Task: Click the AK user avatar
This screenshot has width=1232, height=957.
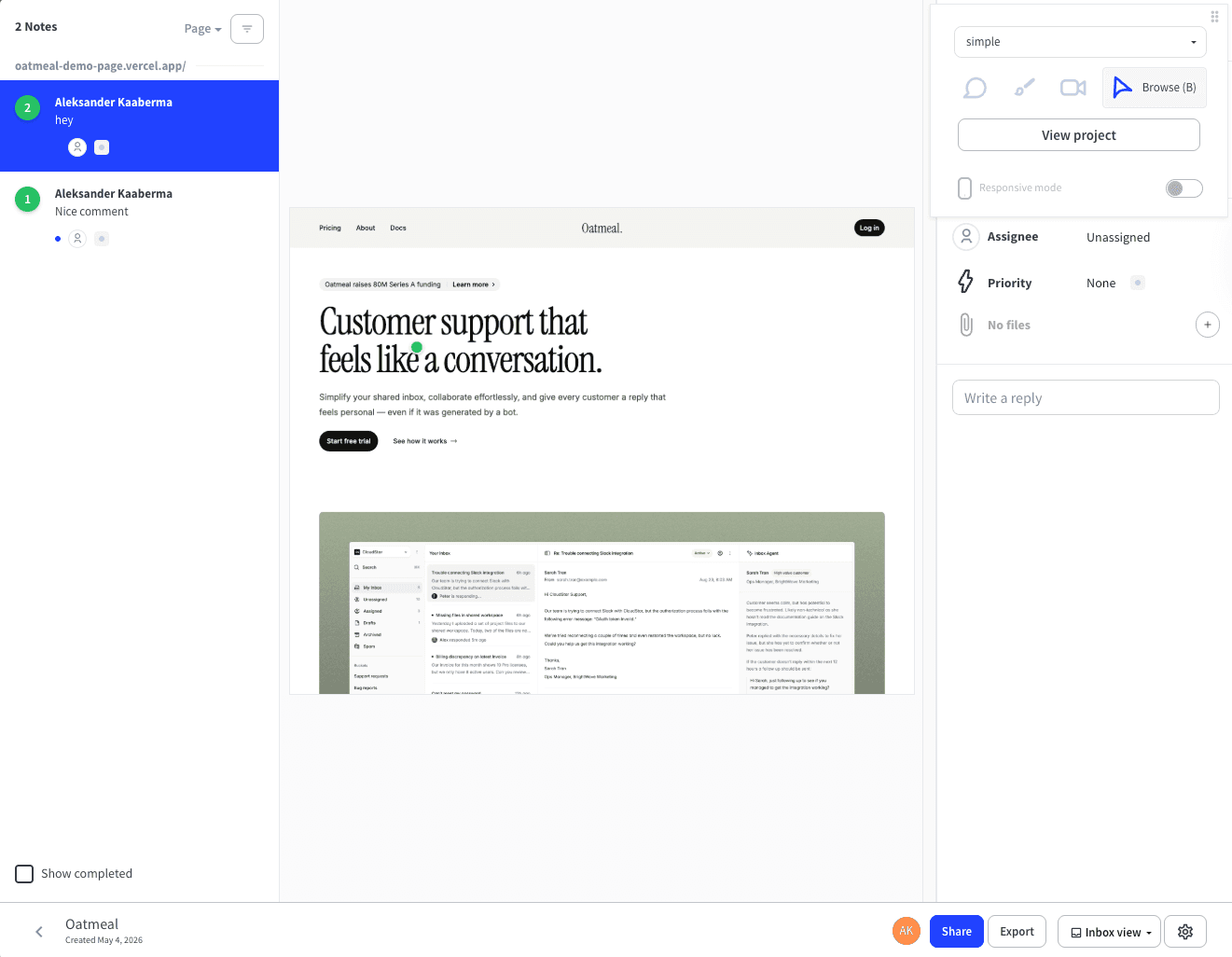Action: pos(907,931)
